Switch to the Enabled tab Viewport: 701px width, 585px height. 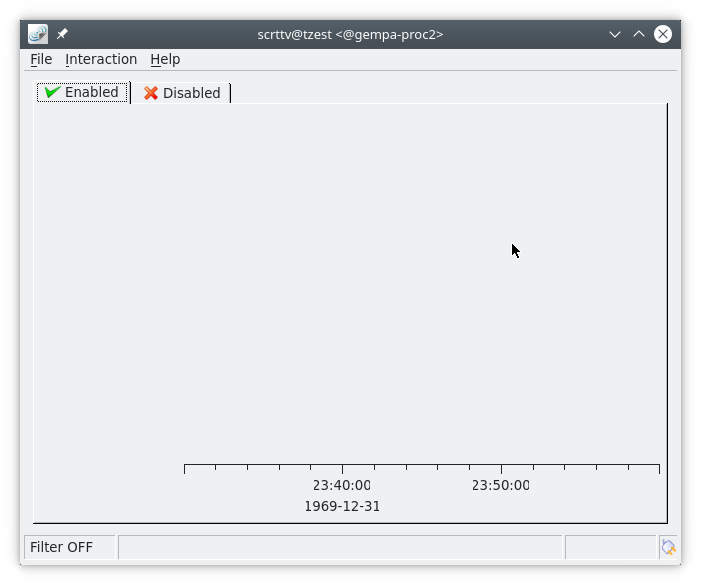[x=83, y=92]
